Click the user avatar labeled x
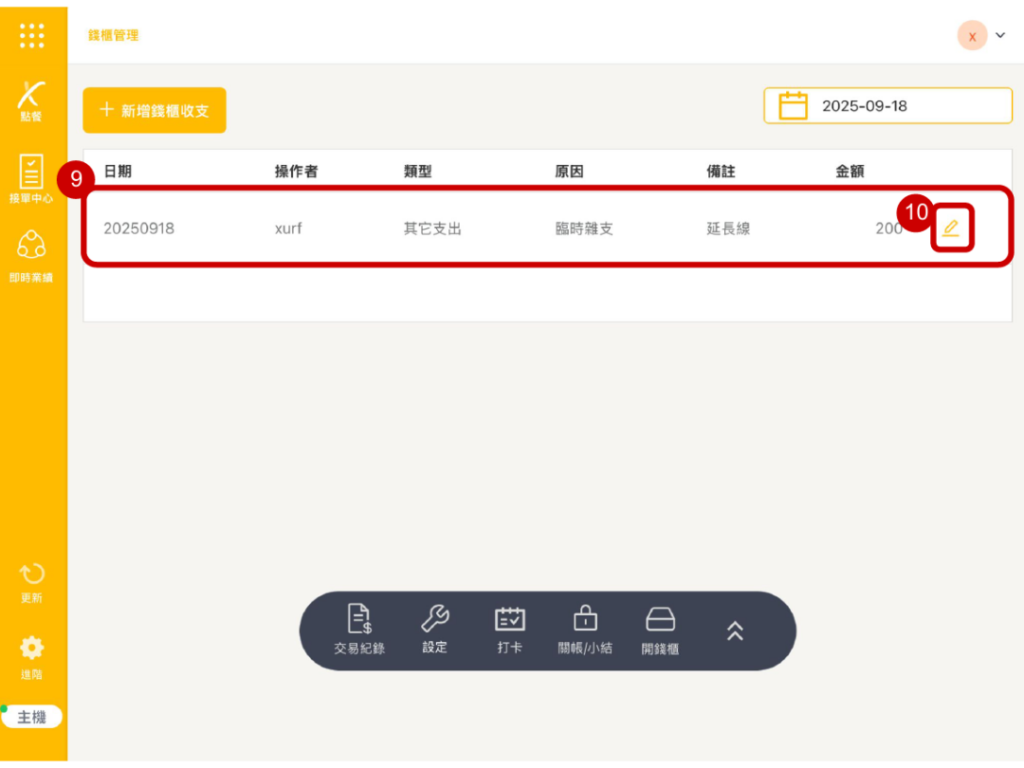This screenshot has width=1024, height=768. coord(972,35)
